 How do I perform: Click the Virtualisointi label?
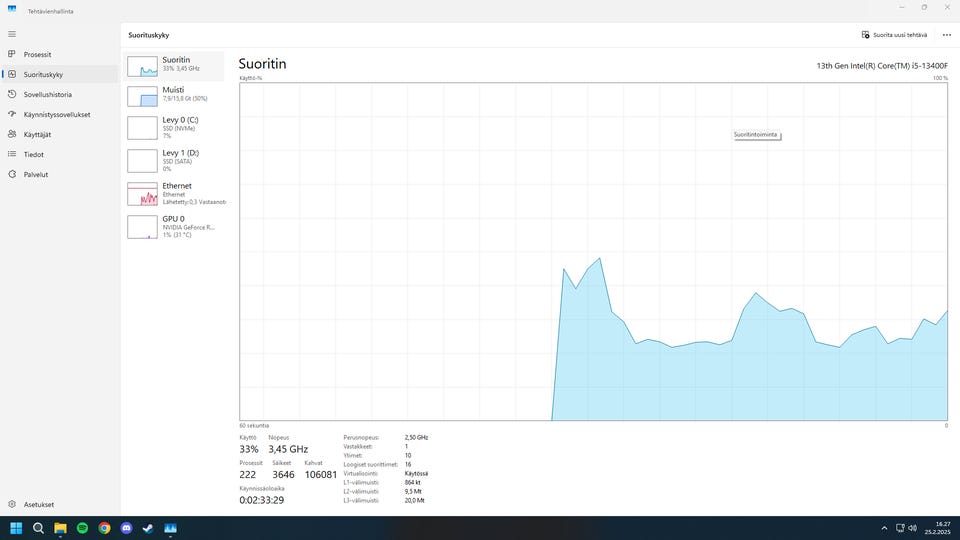click(x=360, y=474)
